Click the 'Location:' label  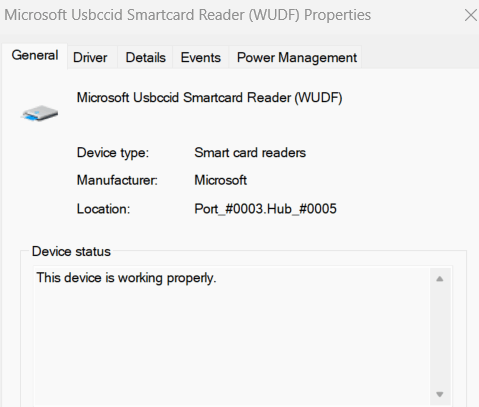pos(103,209)
